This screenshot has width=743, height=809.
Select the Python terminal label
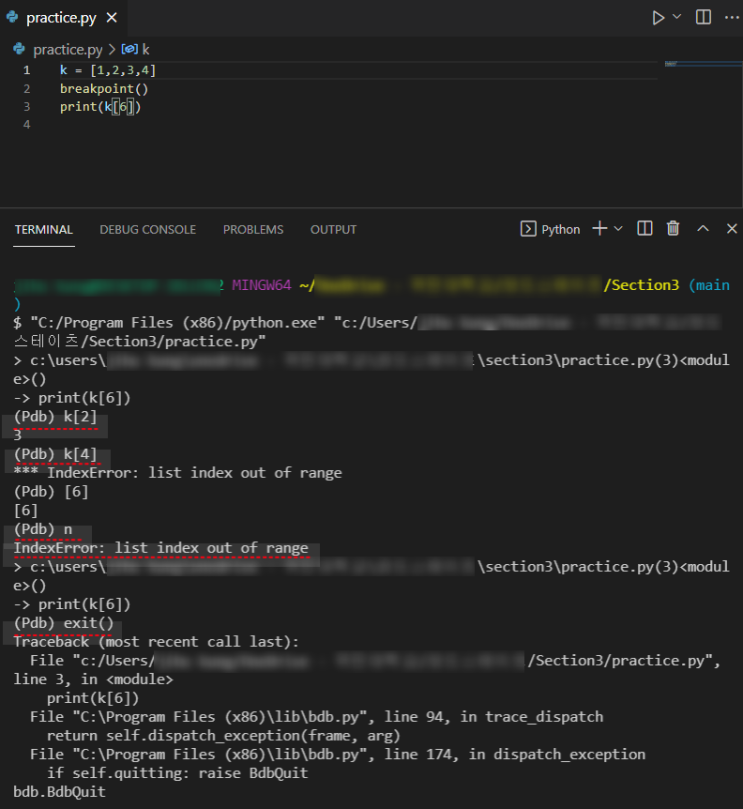pyautogui.click(x=560, y=229)
